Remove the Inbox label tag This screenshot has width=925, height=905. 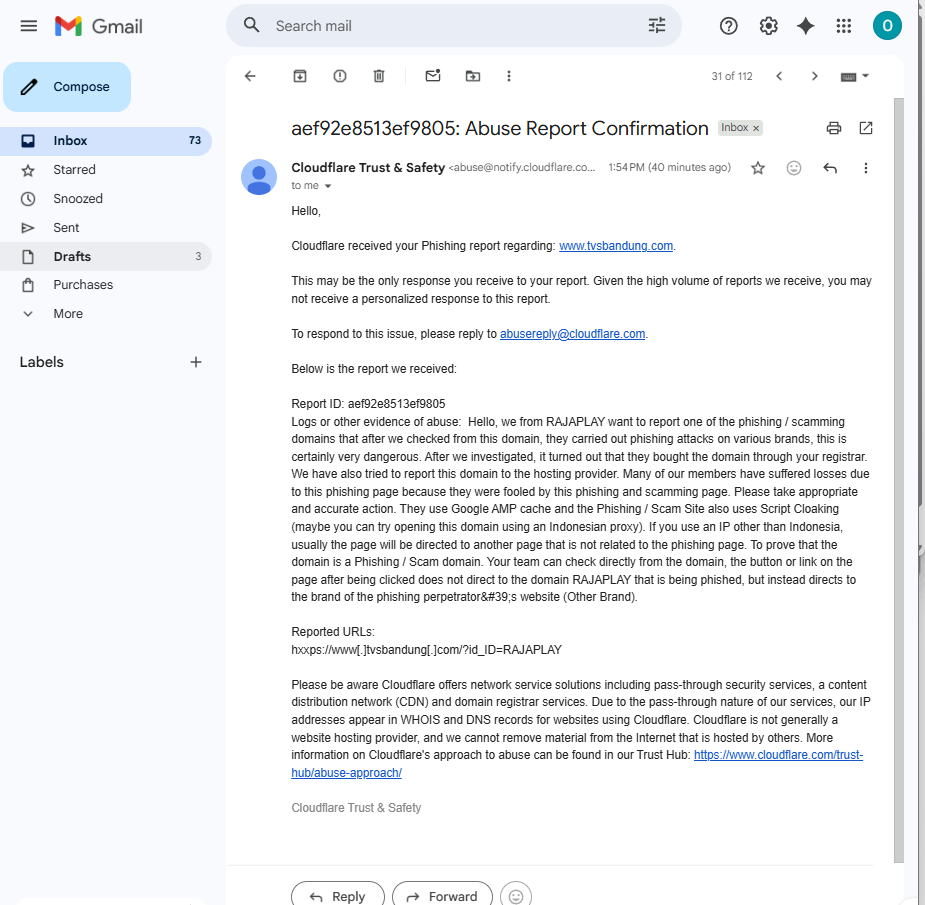click(x=756, y=128)
